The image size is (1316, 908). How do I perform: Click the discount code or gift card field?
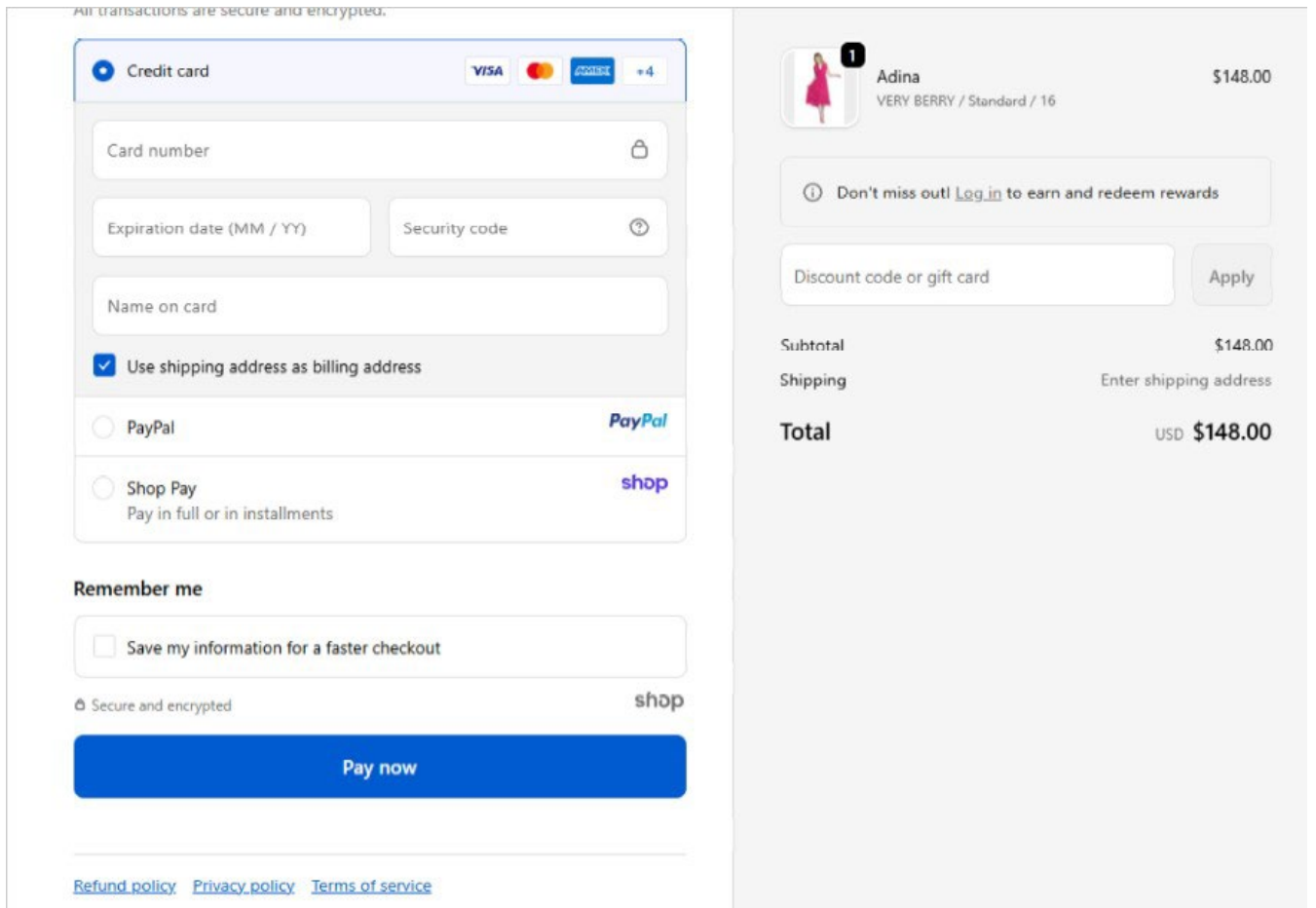pyautogui.click(x=974, y=276)
